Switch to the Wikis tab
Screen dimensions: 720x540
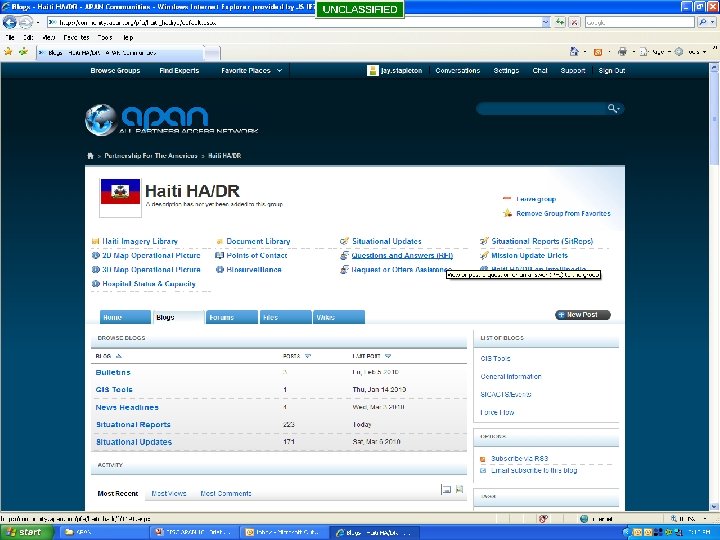coord(339,317)
